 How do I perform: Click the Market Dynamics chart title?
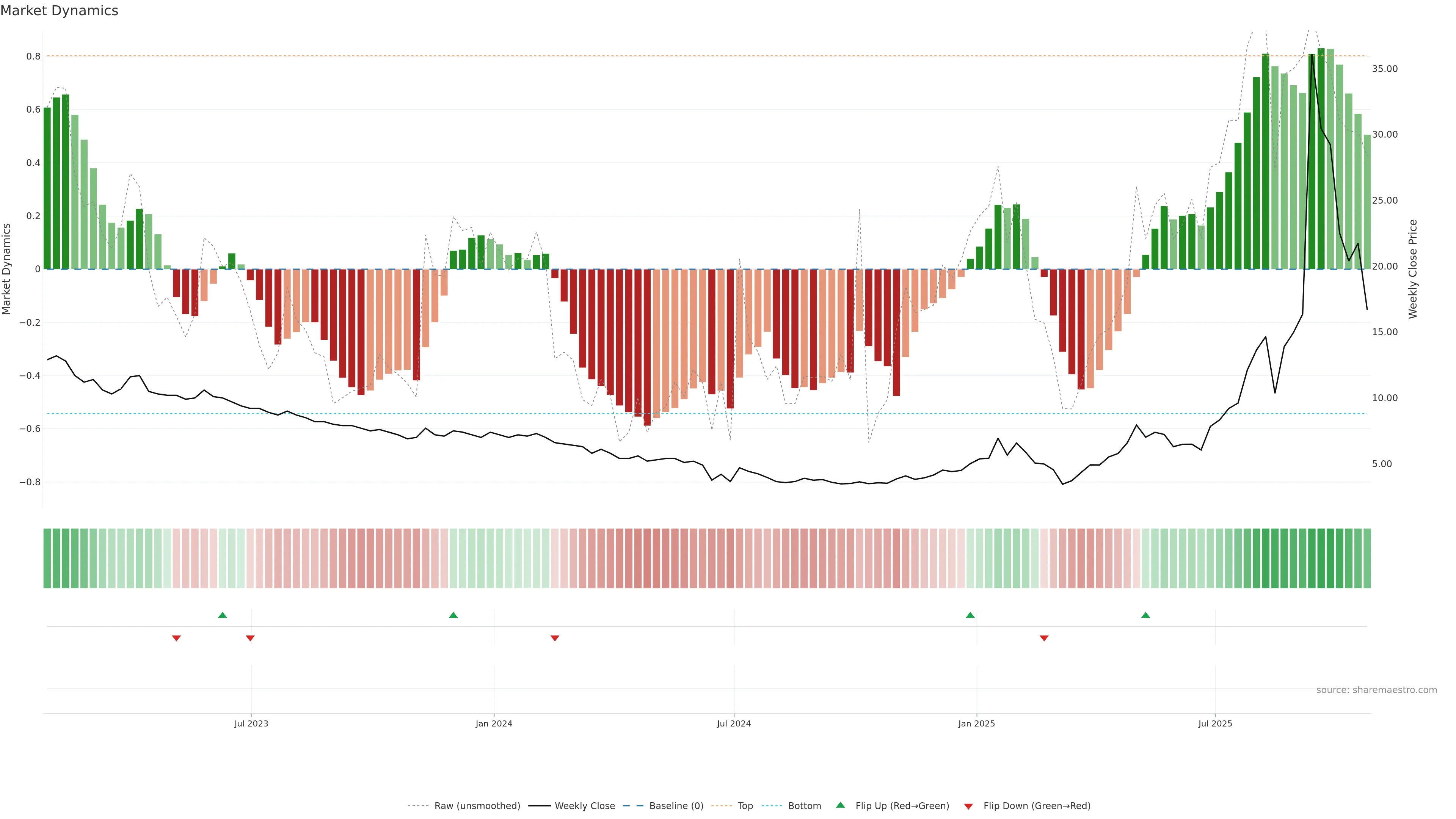[x=60, y=11]
